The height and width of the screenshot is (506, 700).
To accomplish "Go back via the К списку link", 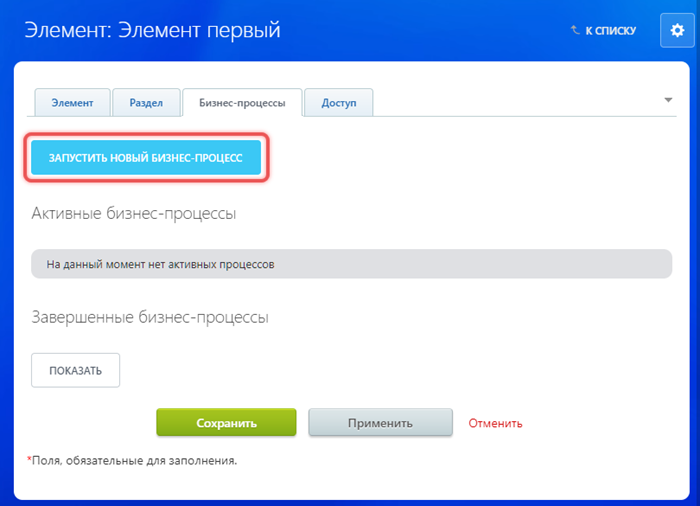I will [x=610, y=31].
